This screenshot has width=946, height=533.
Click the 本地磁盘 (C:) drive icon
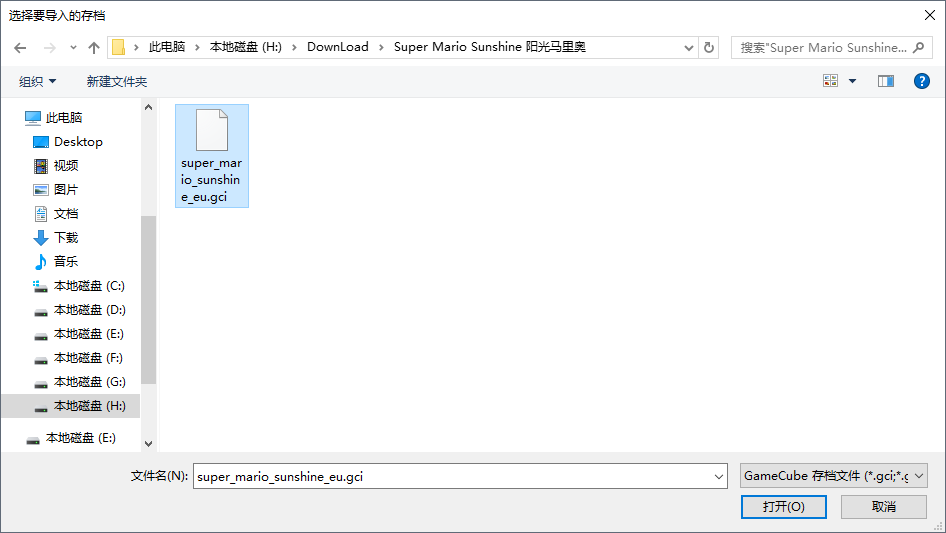[40, 286]
